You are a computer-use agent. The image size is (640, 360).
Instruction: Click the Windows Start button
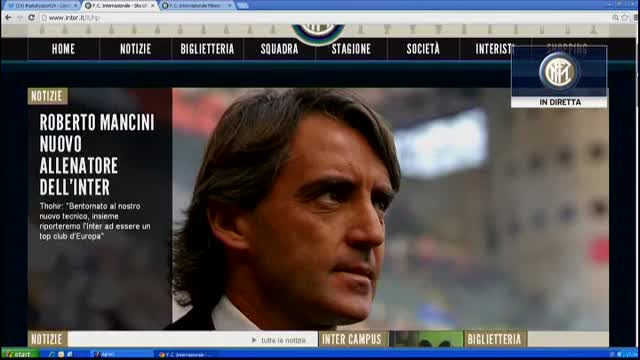[20, 354]
